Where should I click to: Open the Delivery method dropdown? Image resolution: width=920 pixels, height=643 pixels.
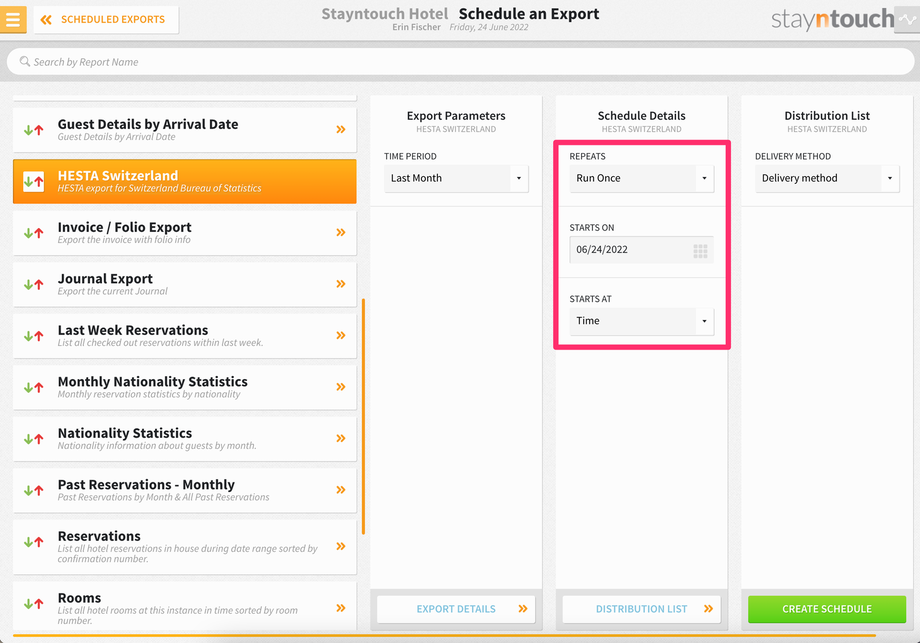click(x=827, y=178)
